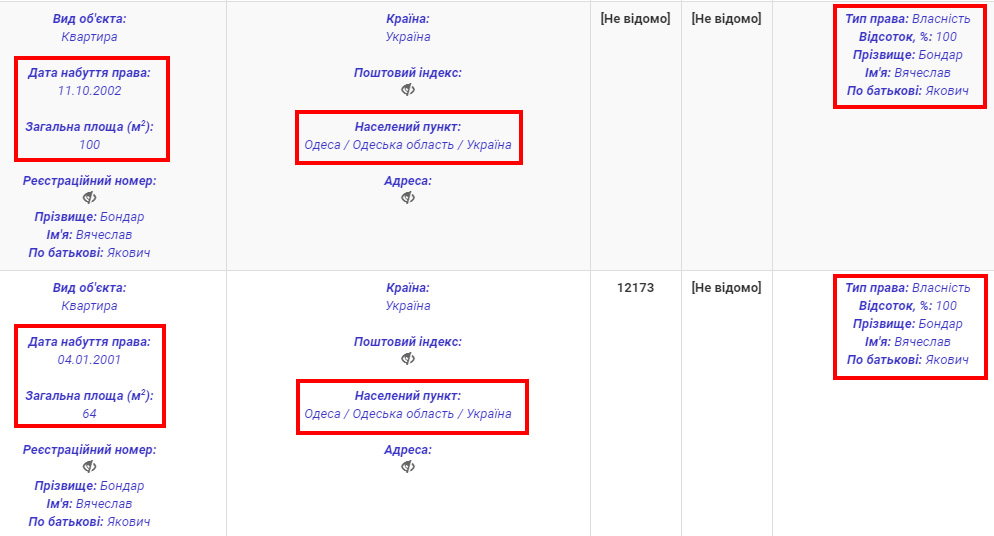The image size is (994, 536).
Task: Select the acquisition date 11.10.2002
Action: coord(90,91)
